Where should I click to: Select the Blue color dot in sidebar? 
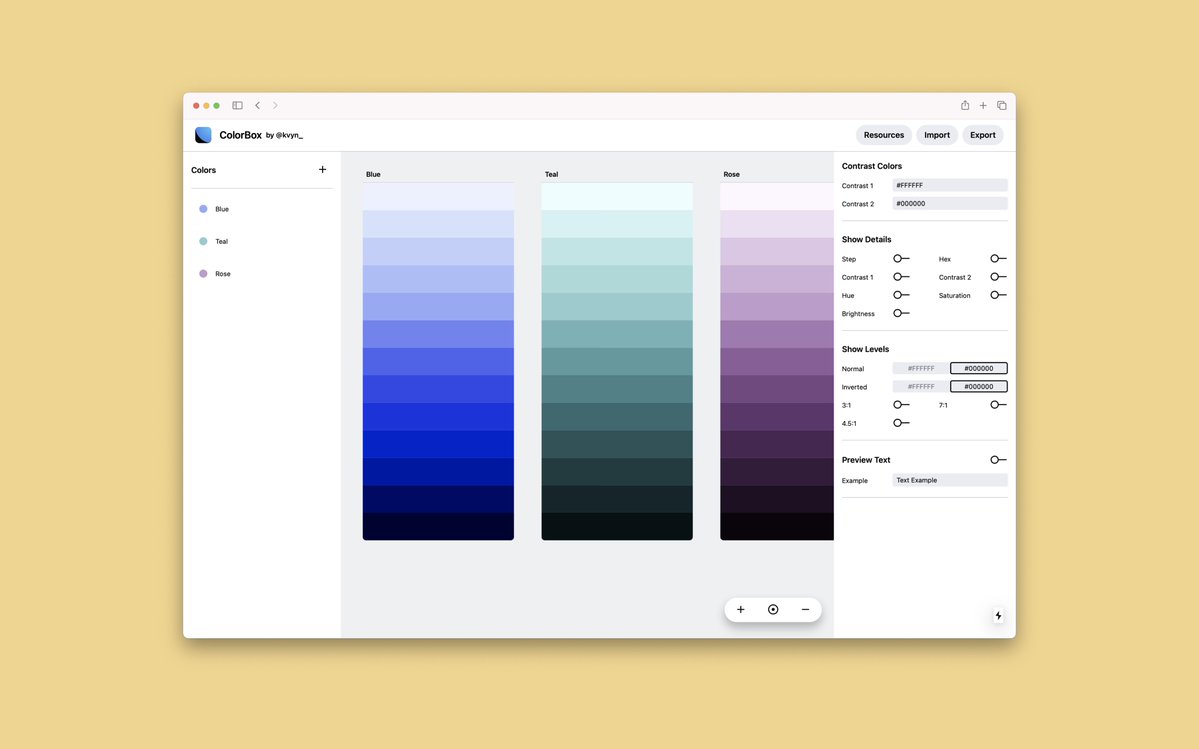point(203,209)
